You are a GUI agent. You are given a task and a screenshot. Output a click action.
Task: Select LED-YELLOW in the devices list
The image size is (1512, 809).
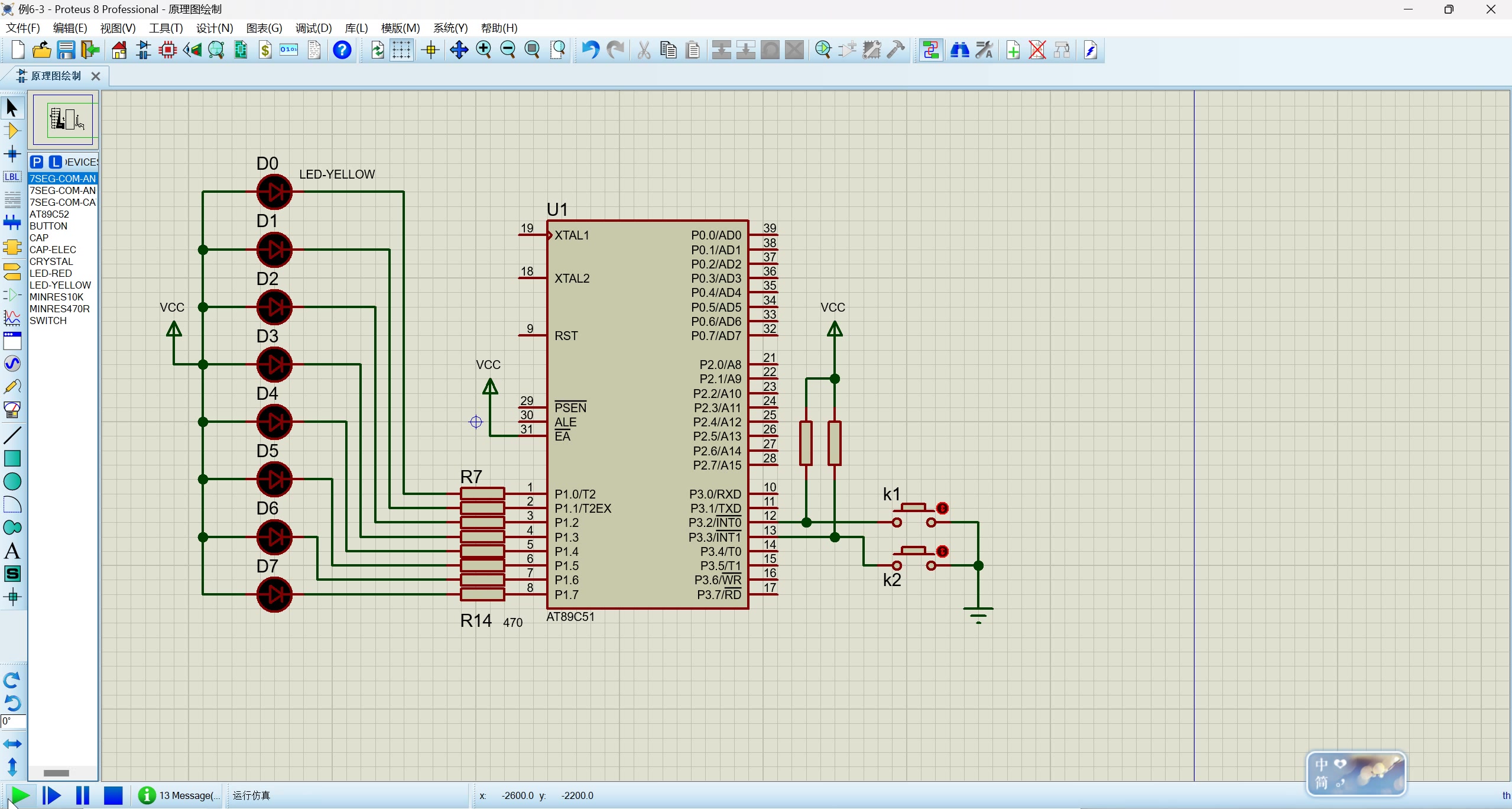60,285
